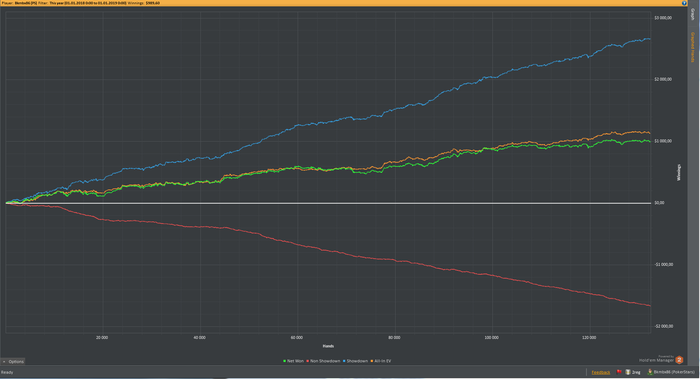700x379 pixels.
Task: Click the Hands axis title
Action: pos(328,346)
